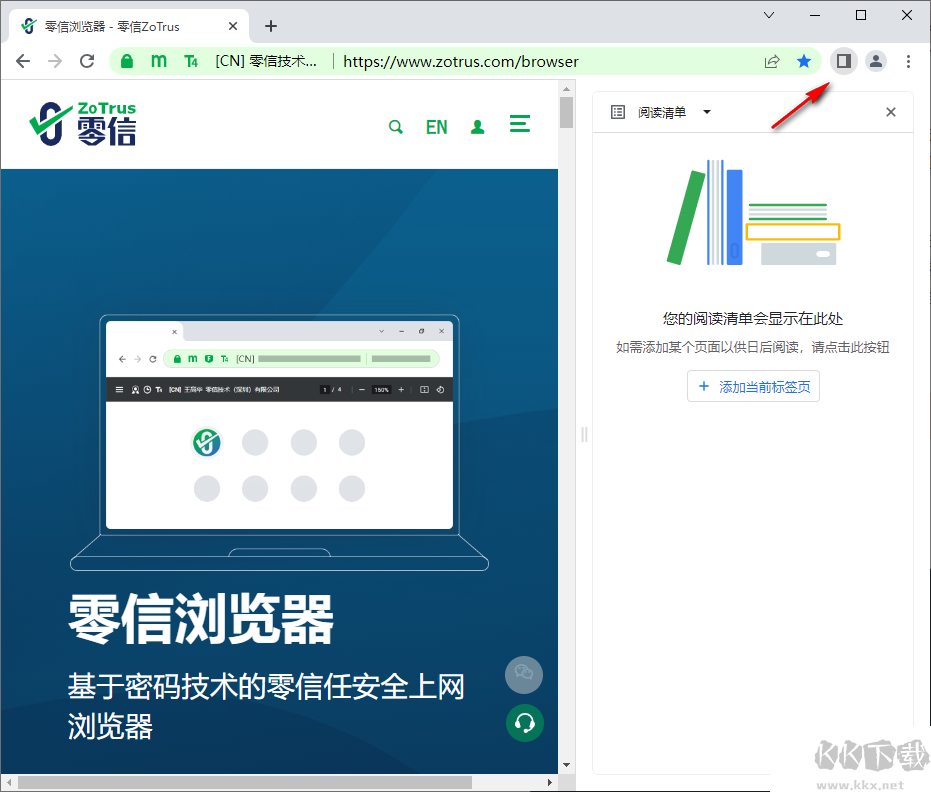Click the share icon next to the address bar
This screenshot has width=931, height=792.
point(771,61)
